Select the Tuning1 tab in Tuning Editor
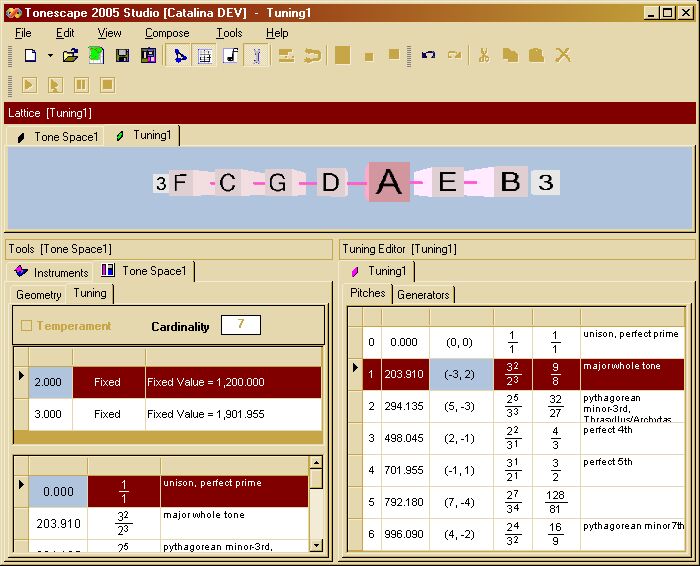Viewport: 700px width, 566px height. pos(379,271)
